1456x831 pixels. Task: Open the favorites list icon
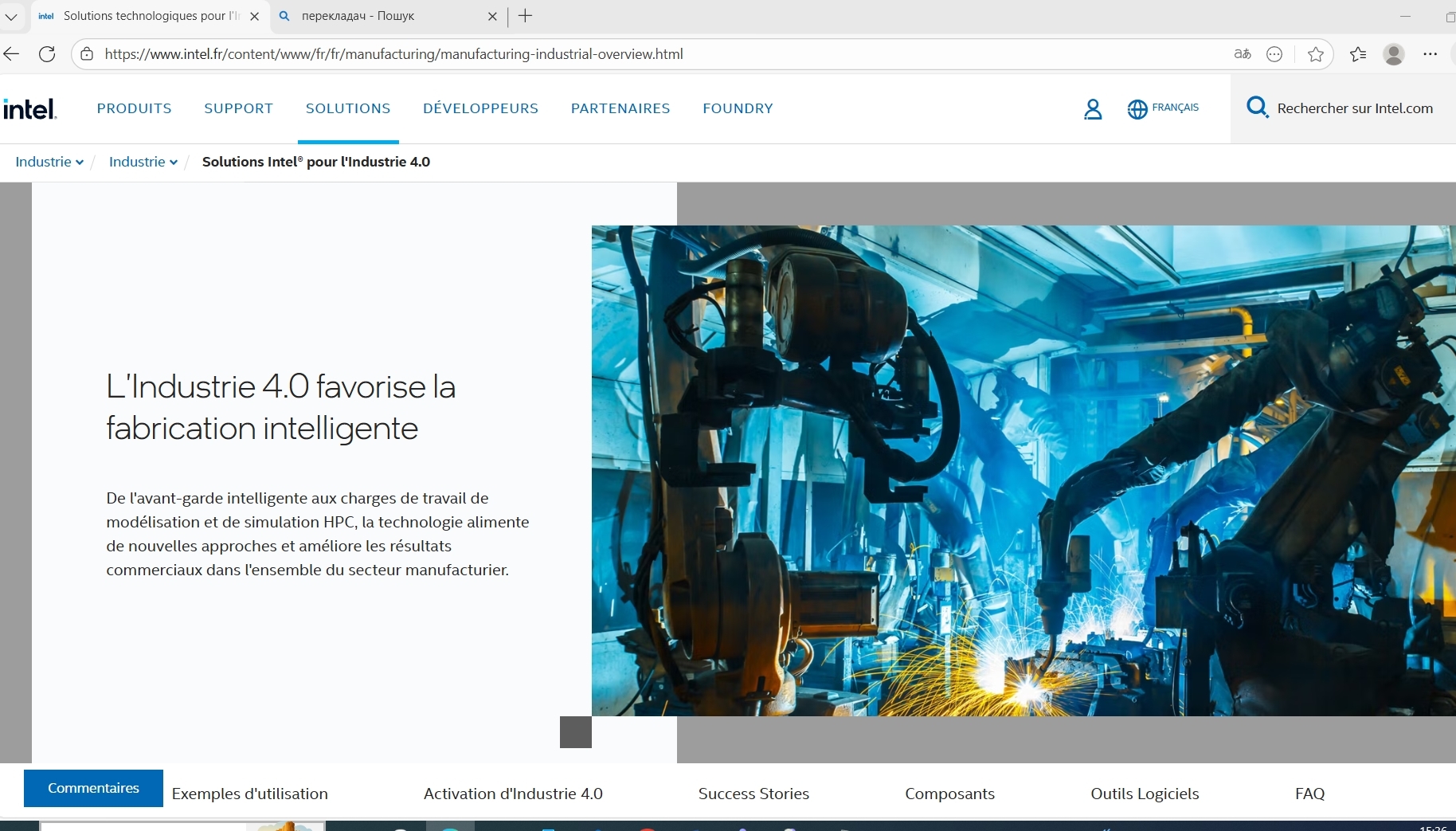(1358, 54)
